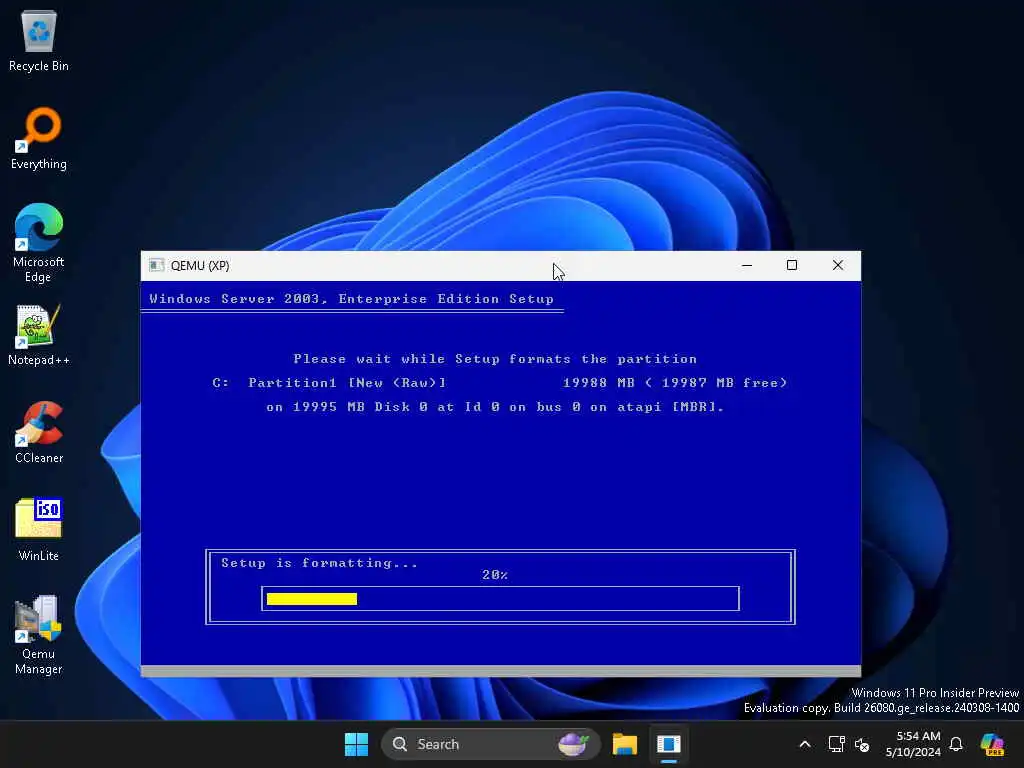Screen dimensions: 1024x768
Task: Expand the hidden system tray icons chevron
Action: click(805, 744)
